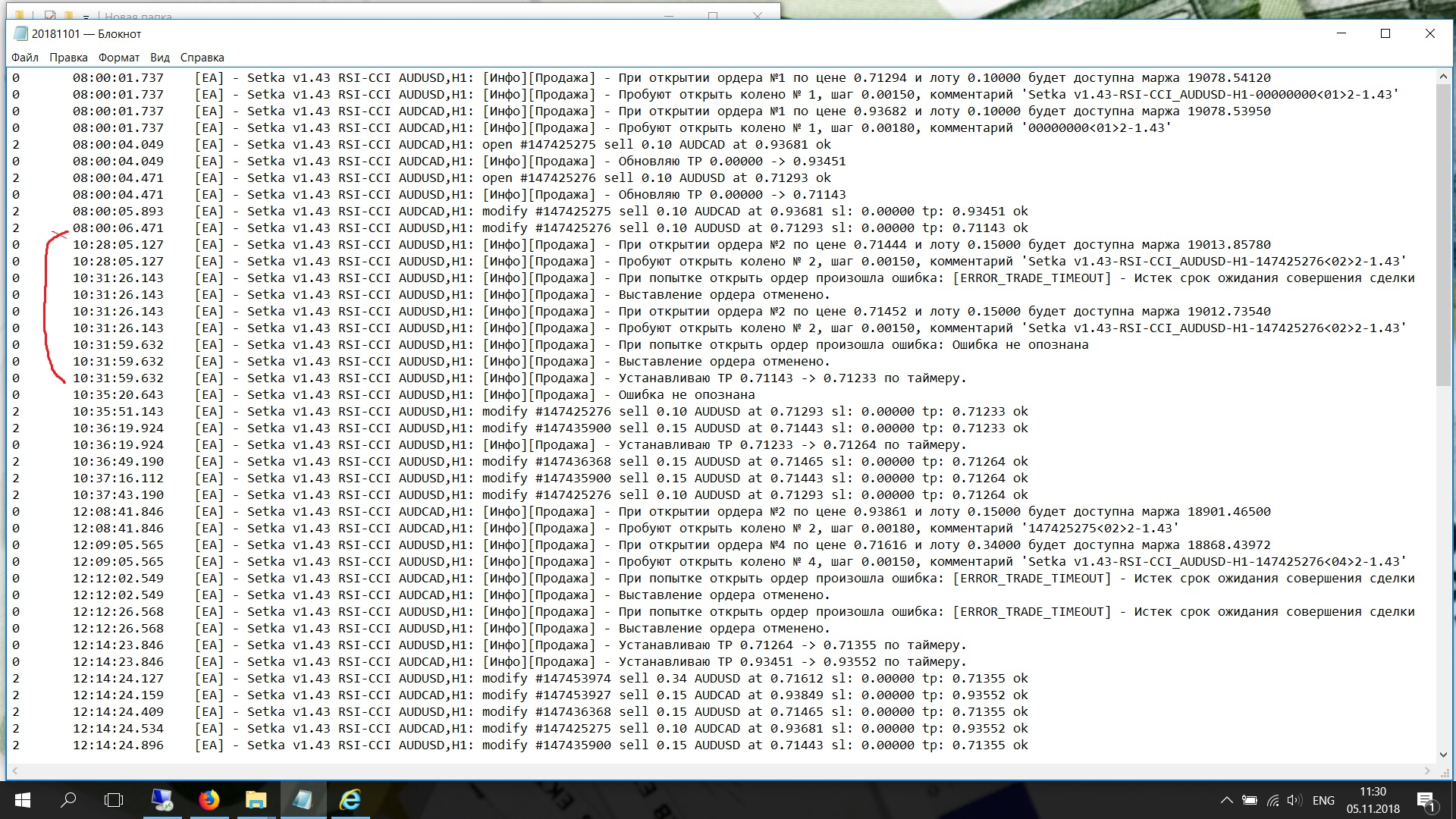Click margin value 19078.54120
This screenshot has height=819, width=1456.
[1229, 77]
